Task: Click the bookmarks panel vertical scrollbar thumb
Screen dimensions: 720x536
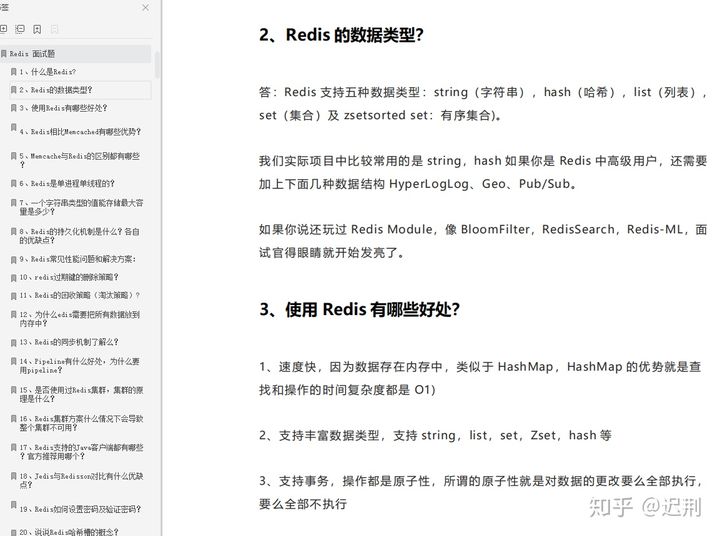Action: pyautogui.click(x=157, y=64)
